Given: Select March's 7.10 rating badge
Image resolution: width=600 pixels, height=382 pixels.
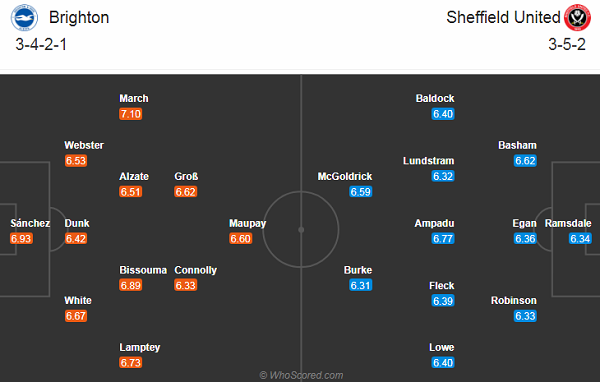Looking at the screenshot, I should (x=130, y=114).
